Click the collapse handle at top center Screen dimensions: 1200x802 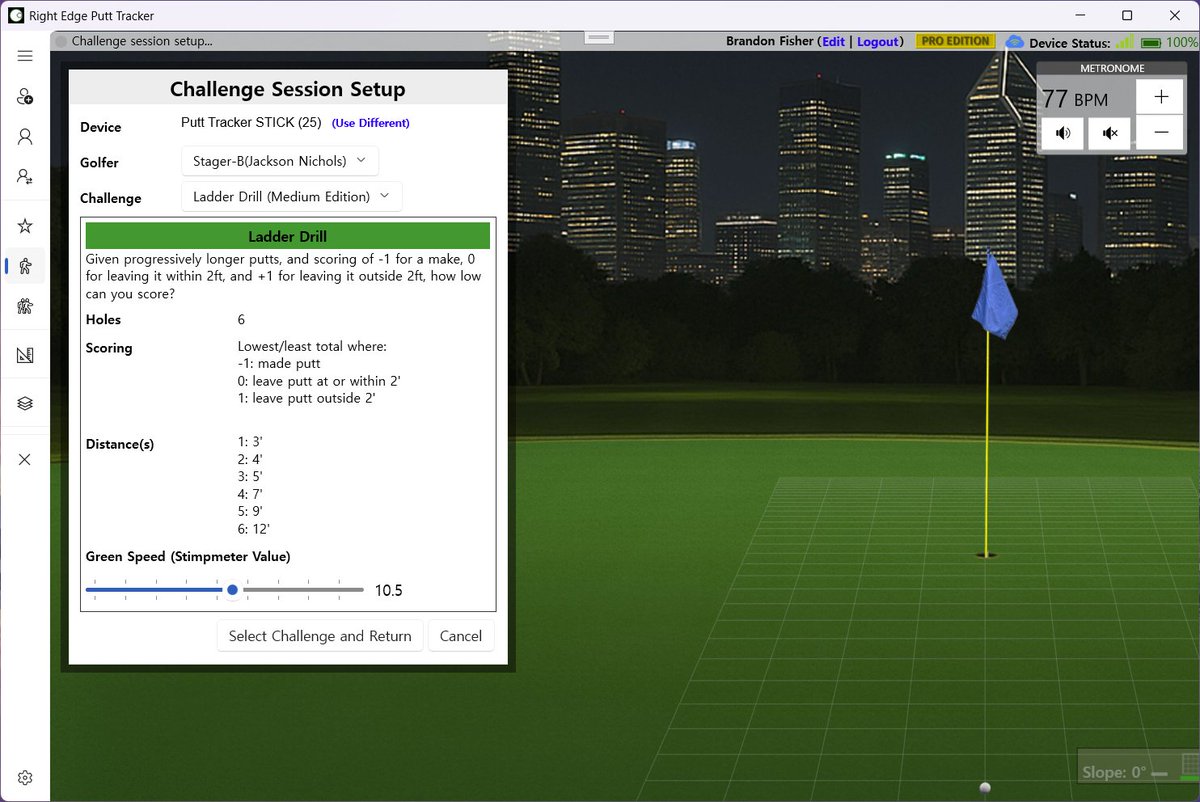[599, 37]
